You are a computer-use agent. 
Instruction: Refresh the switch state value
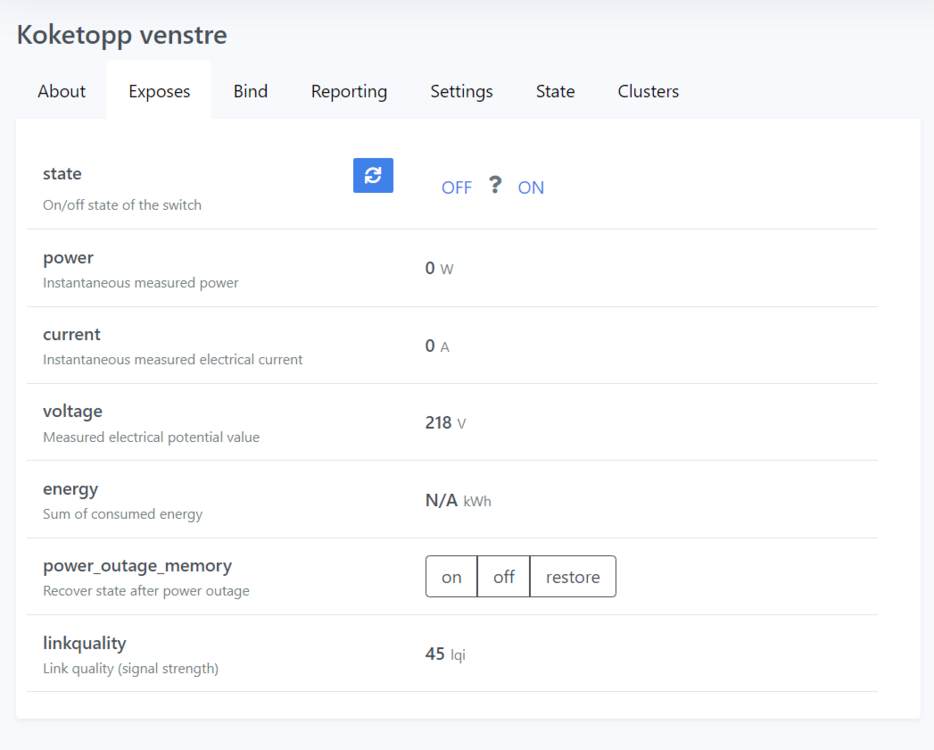[x=373, y=175]
